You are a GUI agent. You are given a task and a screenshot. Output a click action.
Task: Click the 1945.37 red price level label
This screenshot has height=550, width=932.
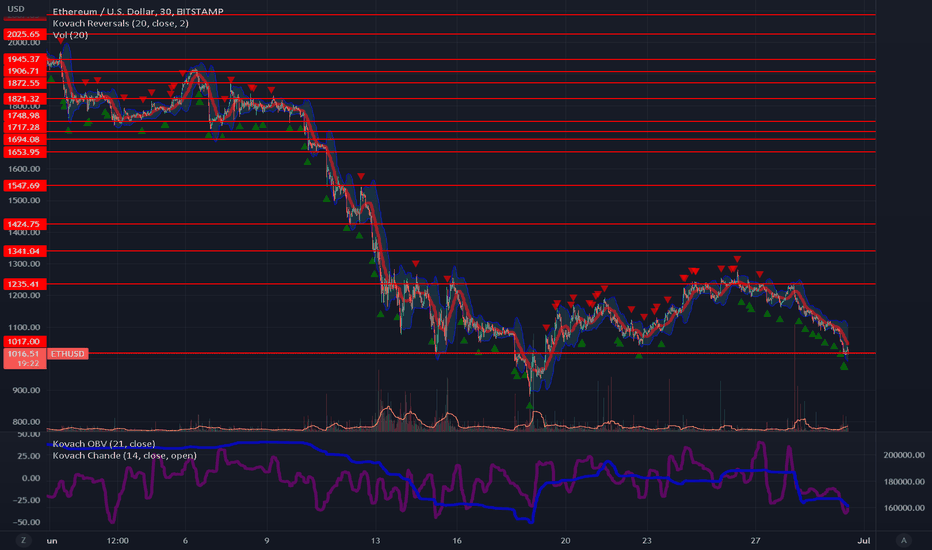(x=24, y=59)
